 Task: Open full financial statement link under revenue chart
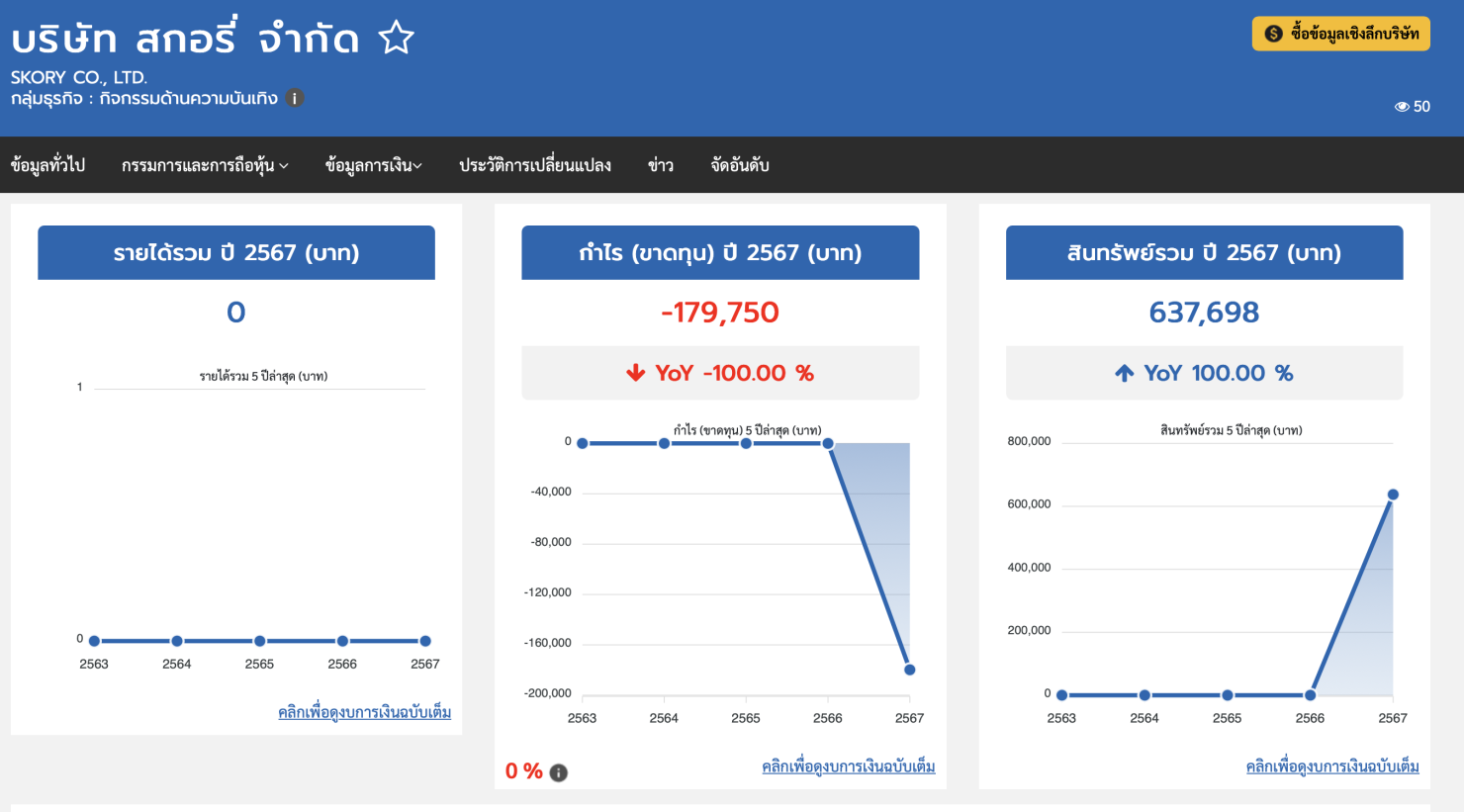(364, 712)
